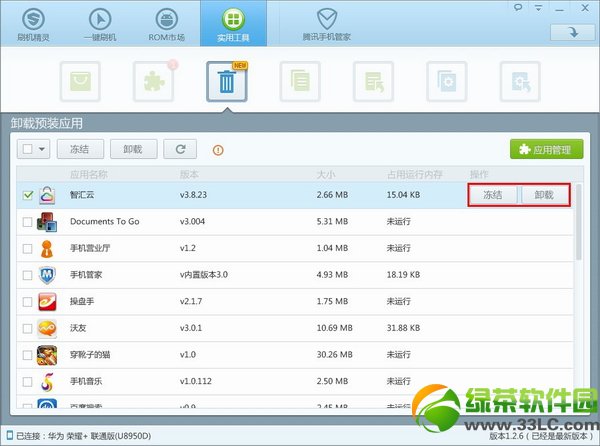Sort by 版本 column header
600x446 pixels.
[189, 175]
